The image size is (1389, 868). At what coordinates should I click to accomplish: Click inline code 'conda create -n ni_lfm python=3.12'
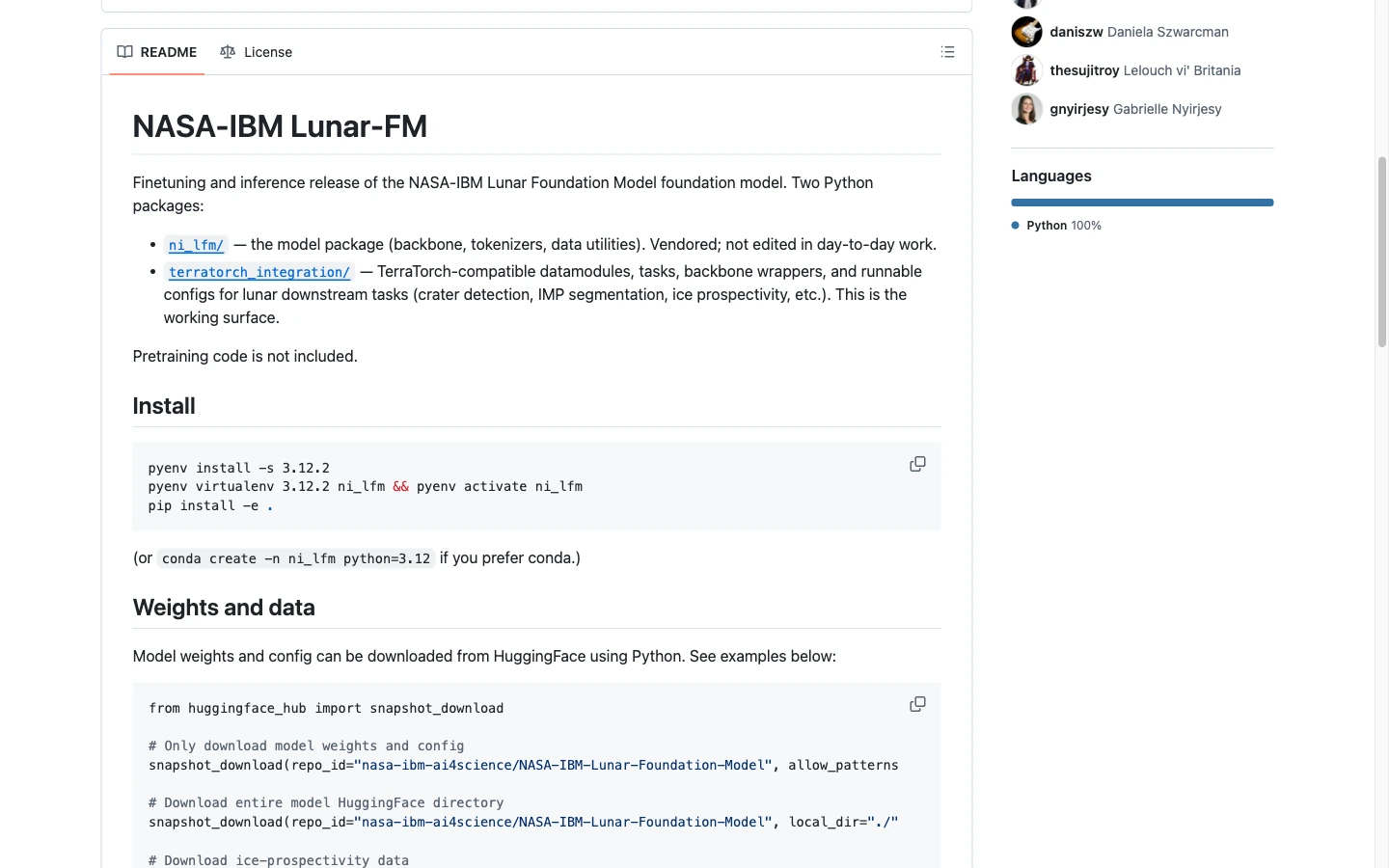pos(296,558)
